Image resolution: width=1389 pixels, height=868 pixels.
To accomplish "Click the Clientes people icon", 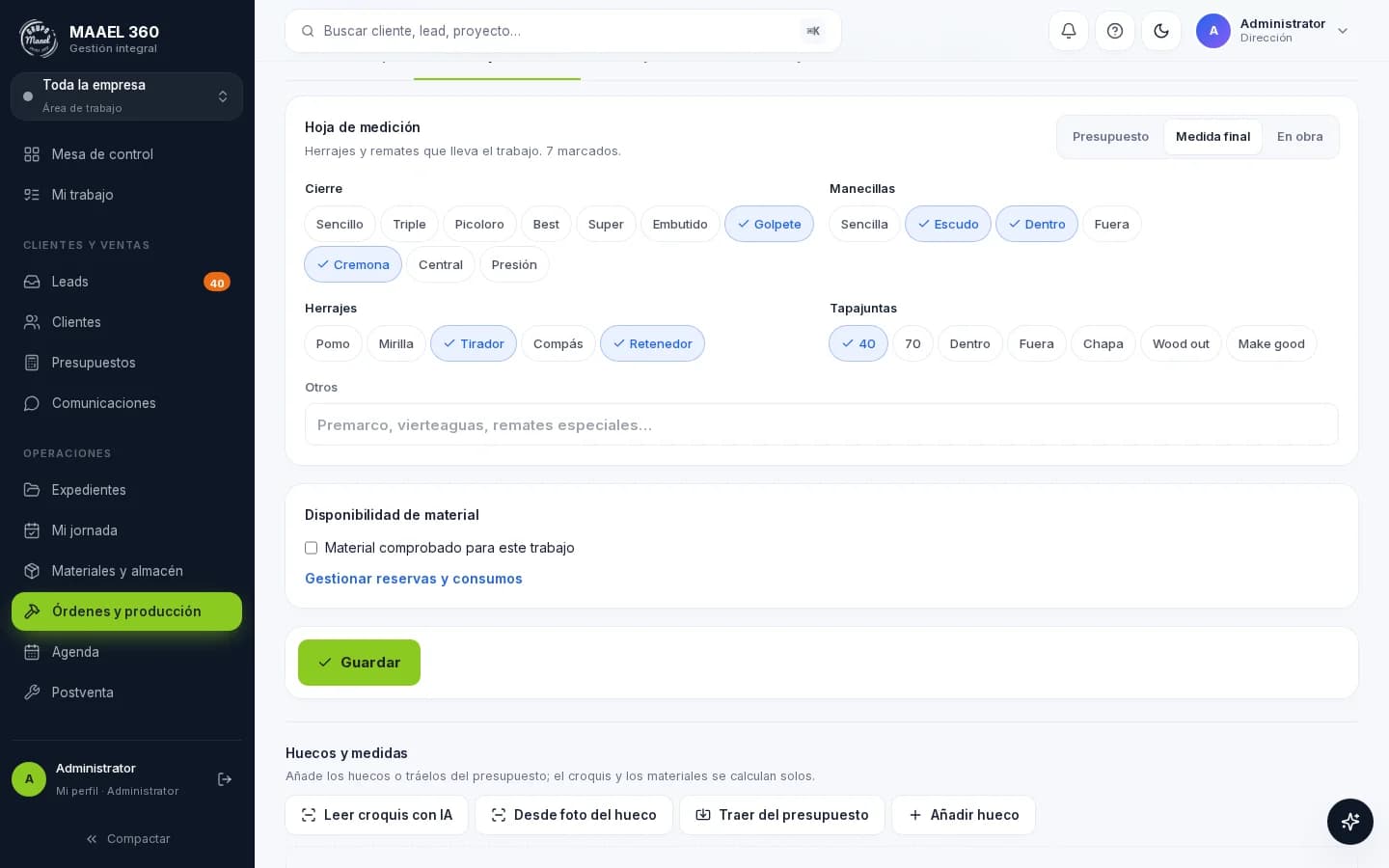I will pos(32,322).
